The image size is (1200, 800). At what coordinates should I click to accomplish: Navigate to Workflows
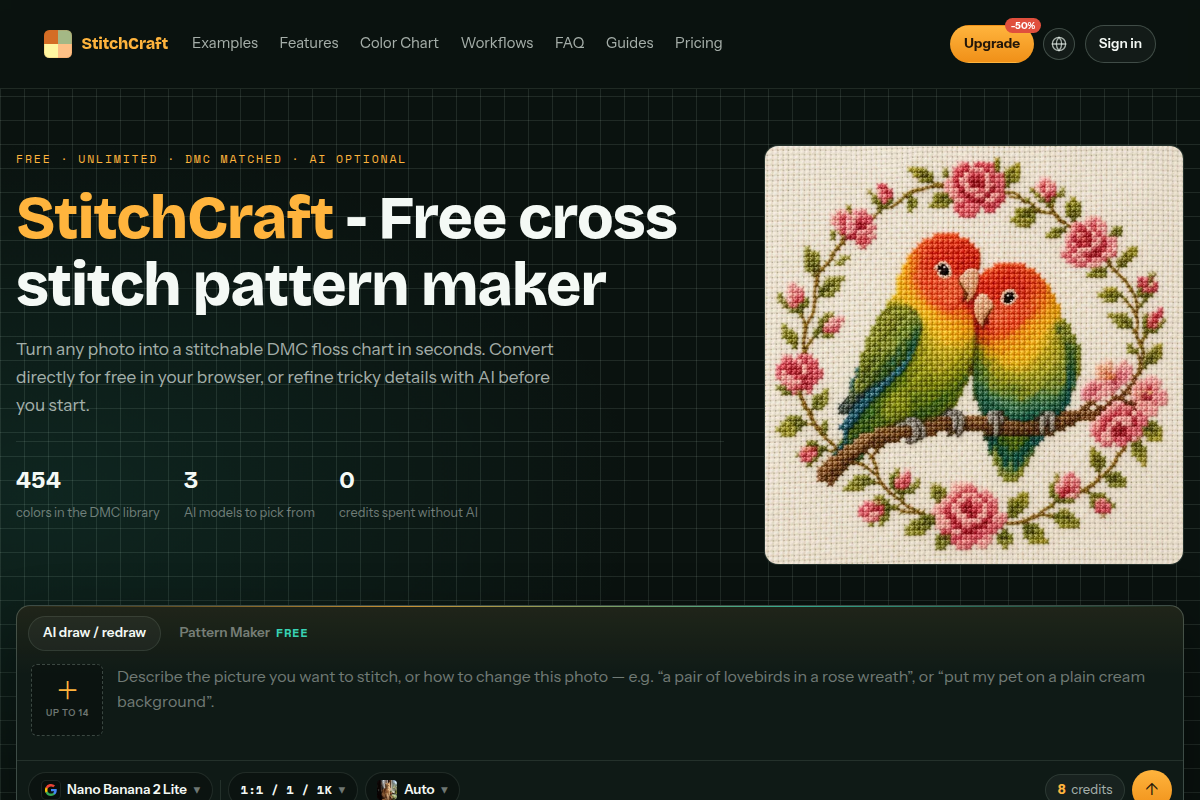[x=497, y=43]
